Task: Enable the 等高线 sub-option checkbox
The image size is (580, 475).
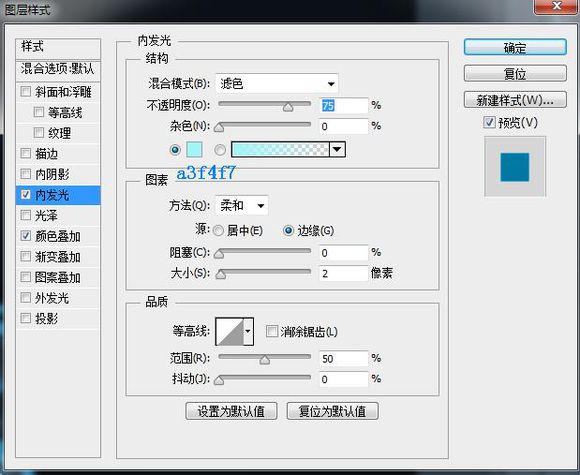Action: click(x=38, y=112)
